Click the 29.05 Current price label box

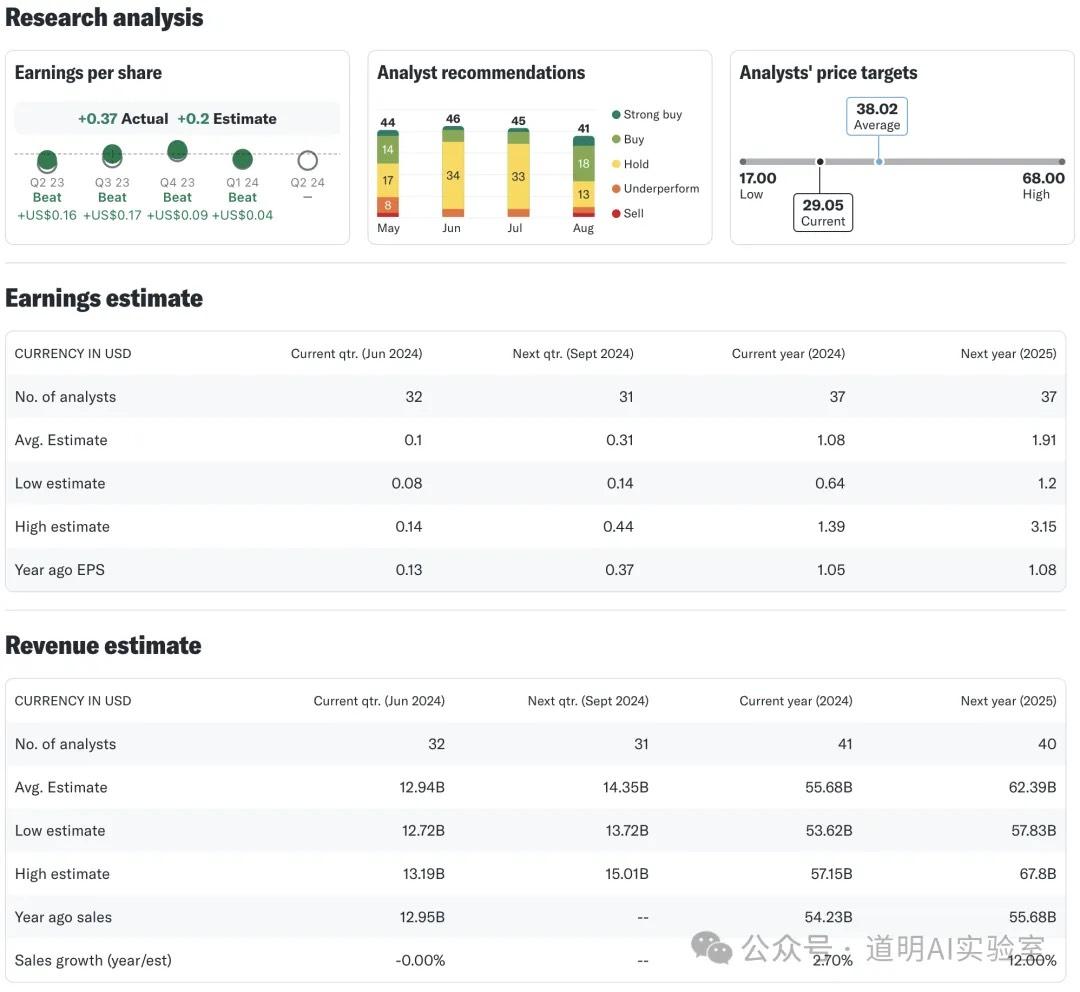click(x=823, y=212)
